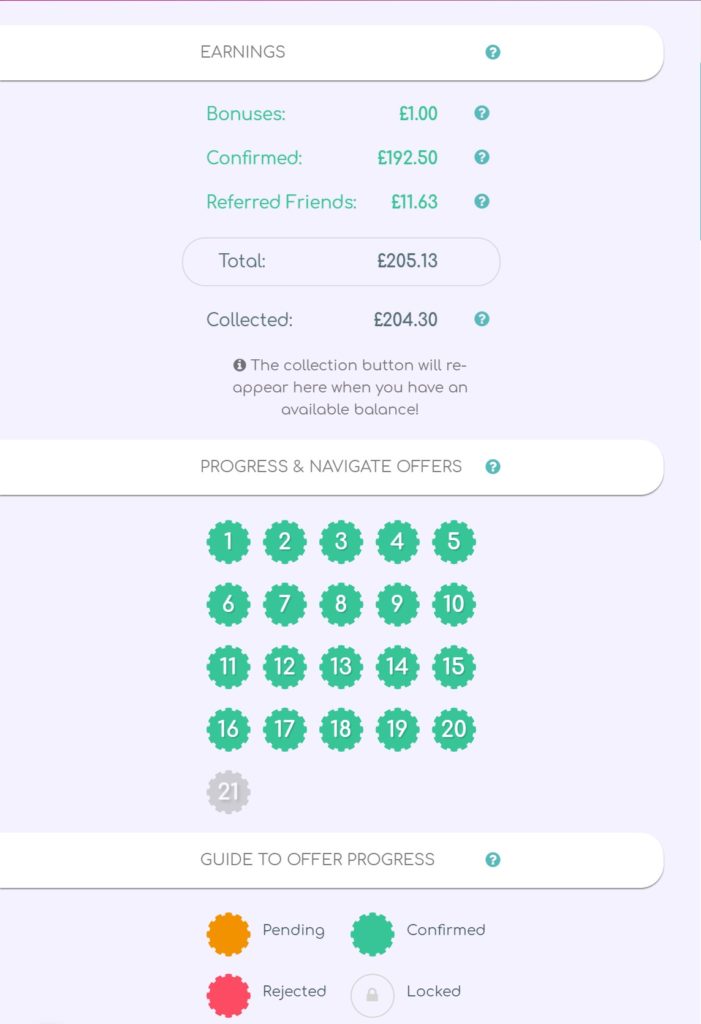This screenshot has height=1024, width=701.
Task: Click the help icon next to Collected
Action: 481,319
